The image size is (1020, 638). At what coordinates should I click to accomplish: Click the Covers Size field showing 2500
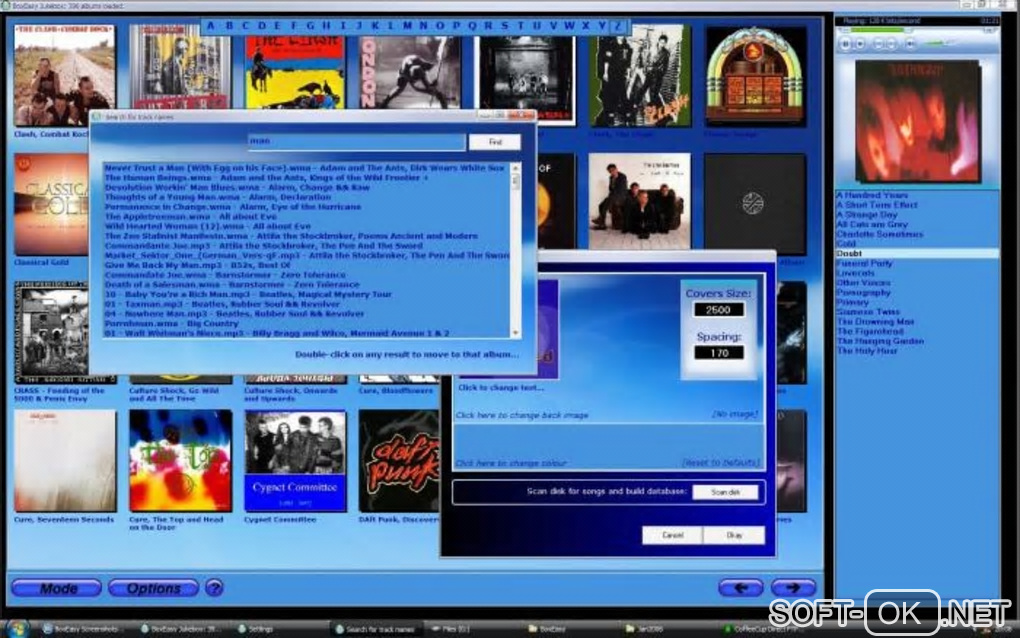[x=718, y=310]
